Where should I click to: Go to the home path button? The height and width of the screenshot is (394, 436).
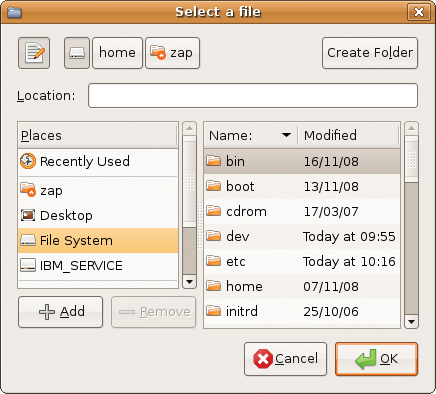click(117, 53)
